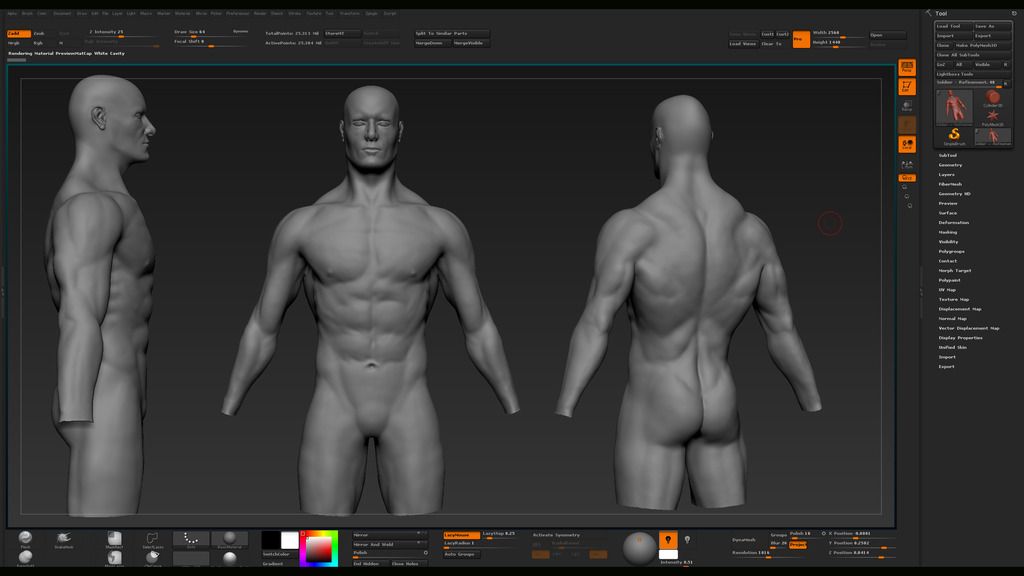Image resolution: width=1024 pixels, height=576 pixels.
Task: Click the material preview sphere
Action: point(640,546)
